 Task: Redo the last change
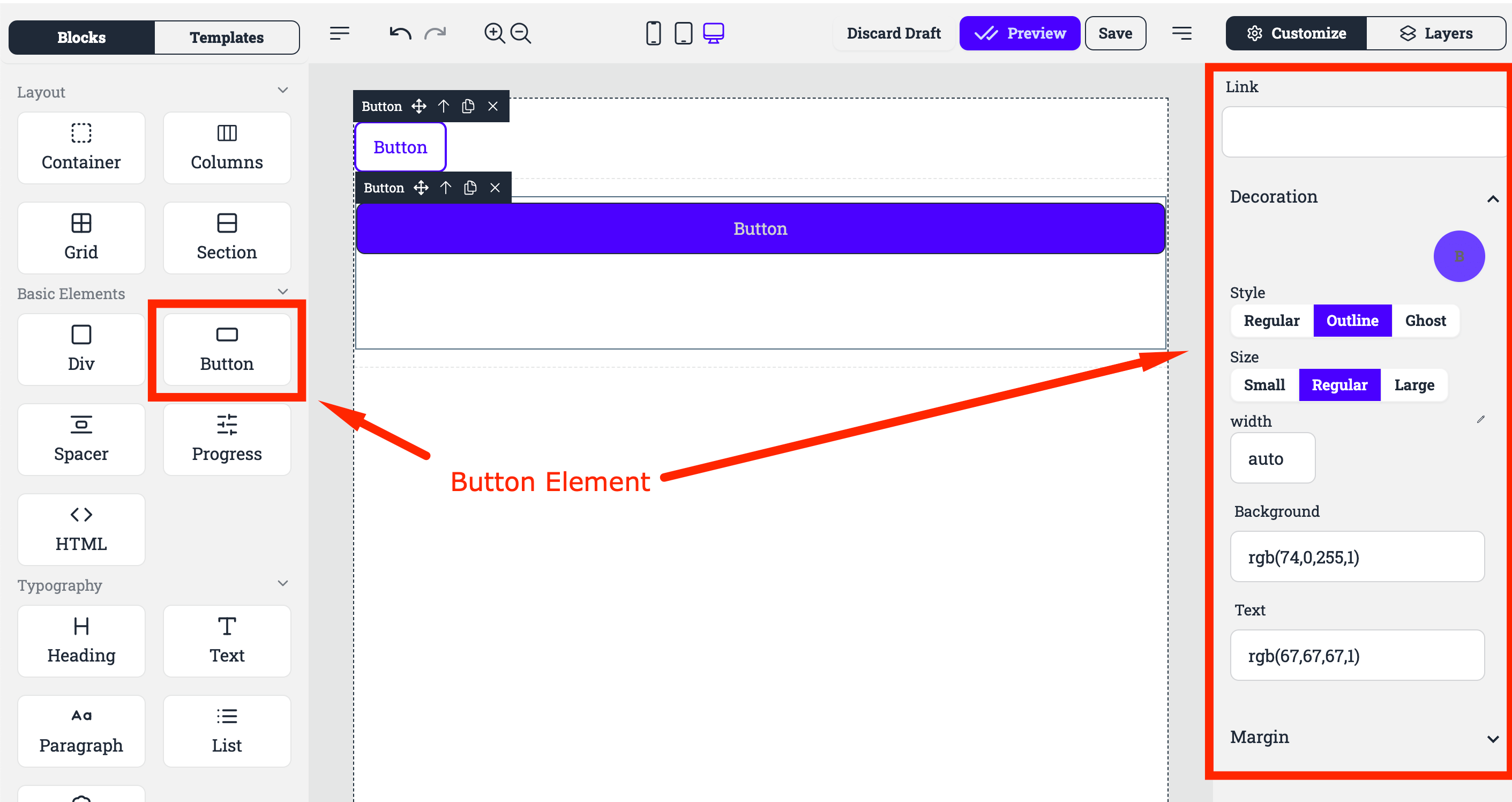435,33
